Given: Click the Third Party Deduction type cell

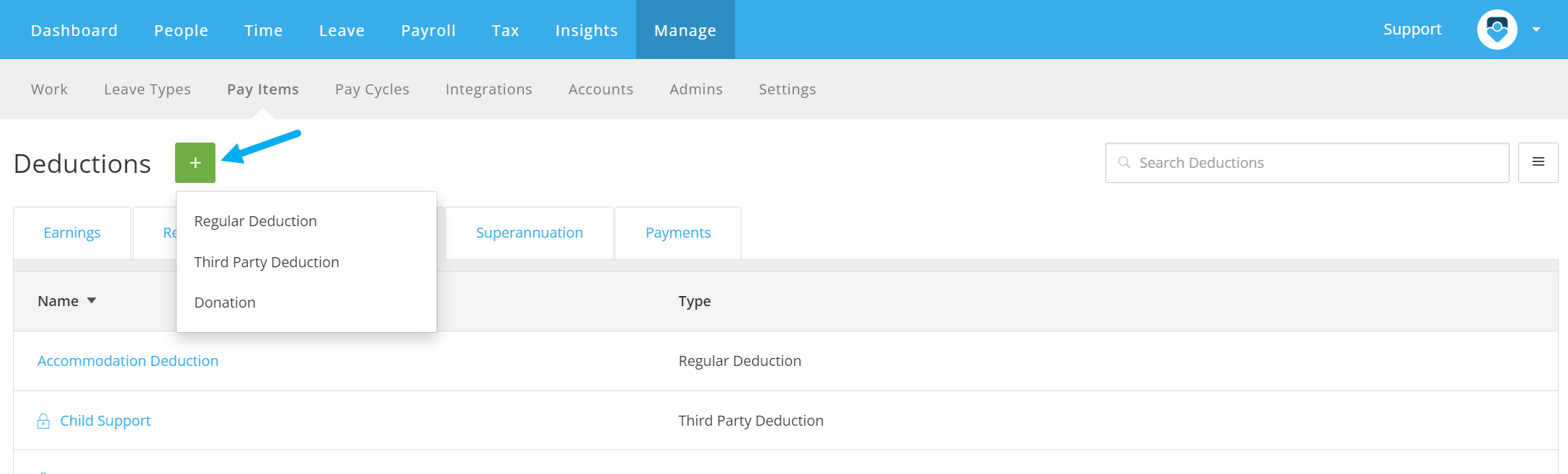Looking at the screenshot, I should (x=751, y=421).
